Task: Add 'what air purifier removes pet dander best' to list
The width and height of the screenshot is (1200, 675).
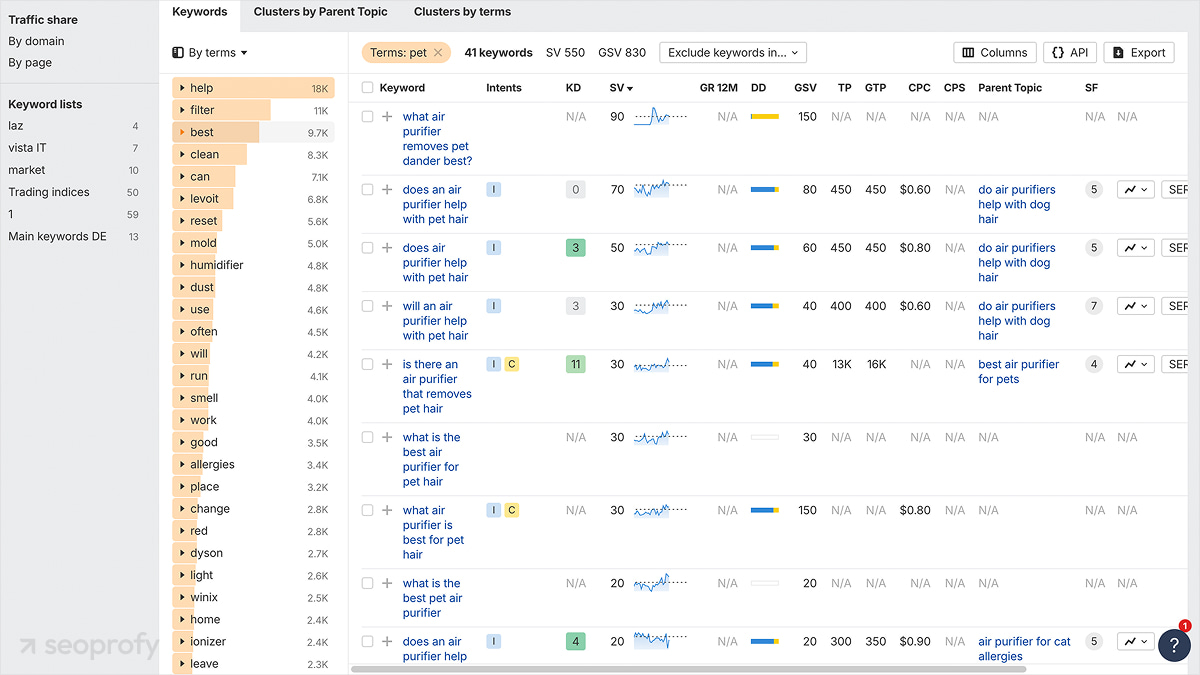Action: pyautogui.click(x=387, y=116)
